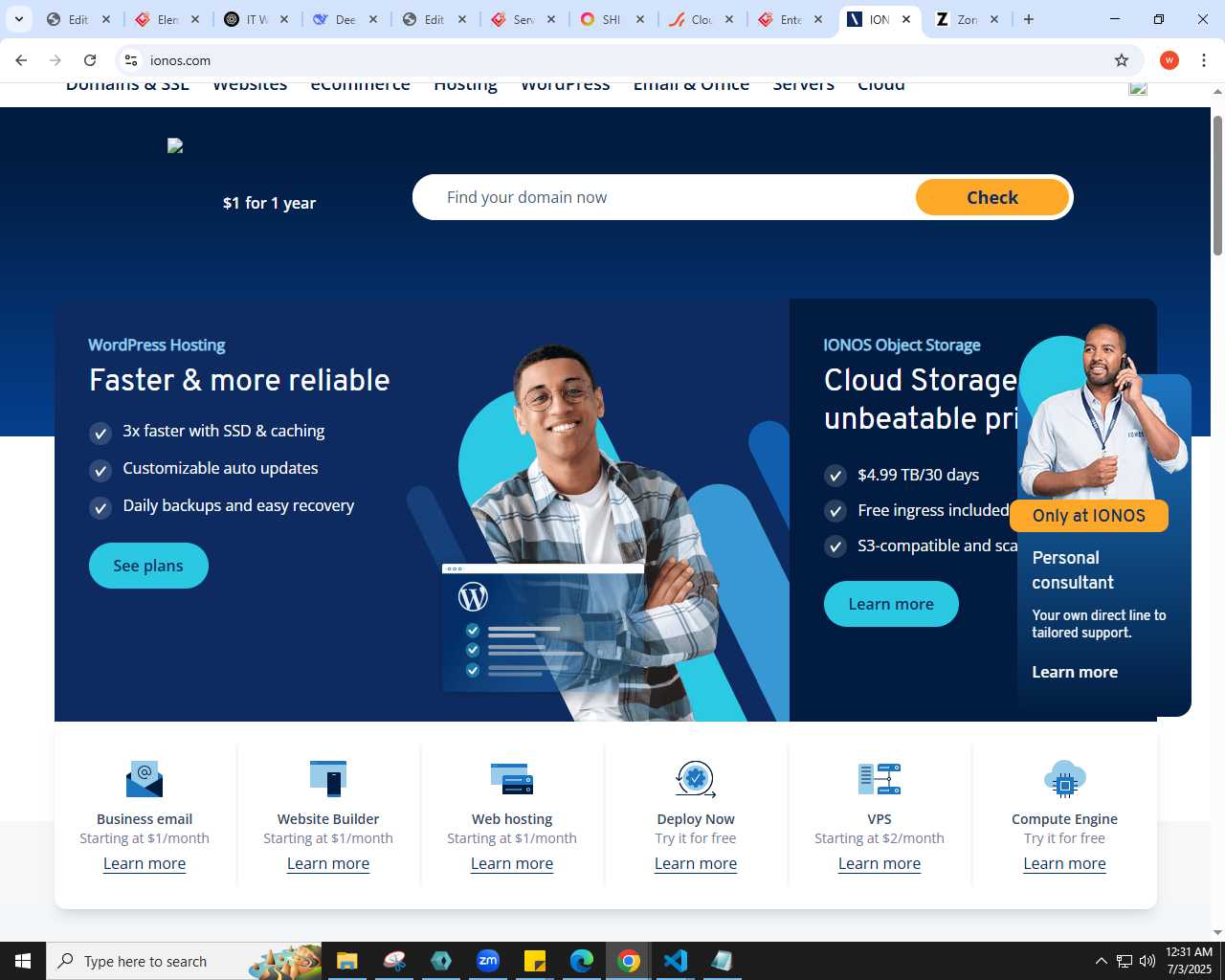1225x980 pixels.
Task: Click the WordPress Hosting label
Action: pyautogui.click(x=157, y=345)
